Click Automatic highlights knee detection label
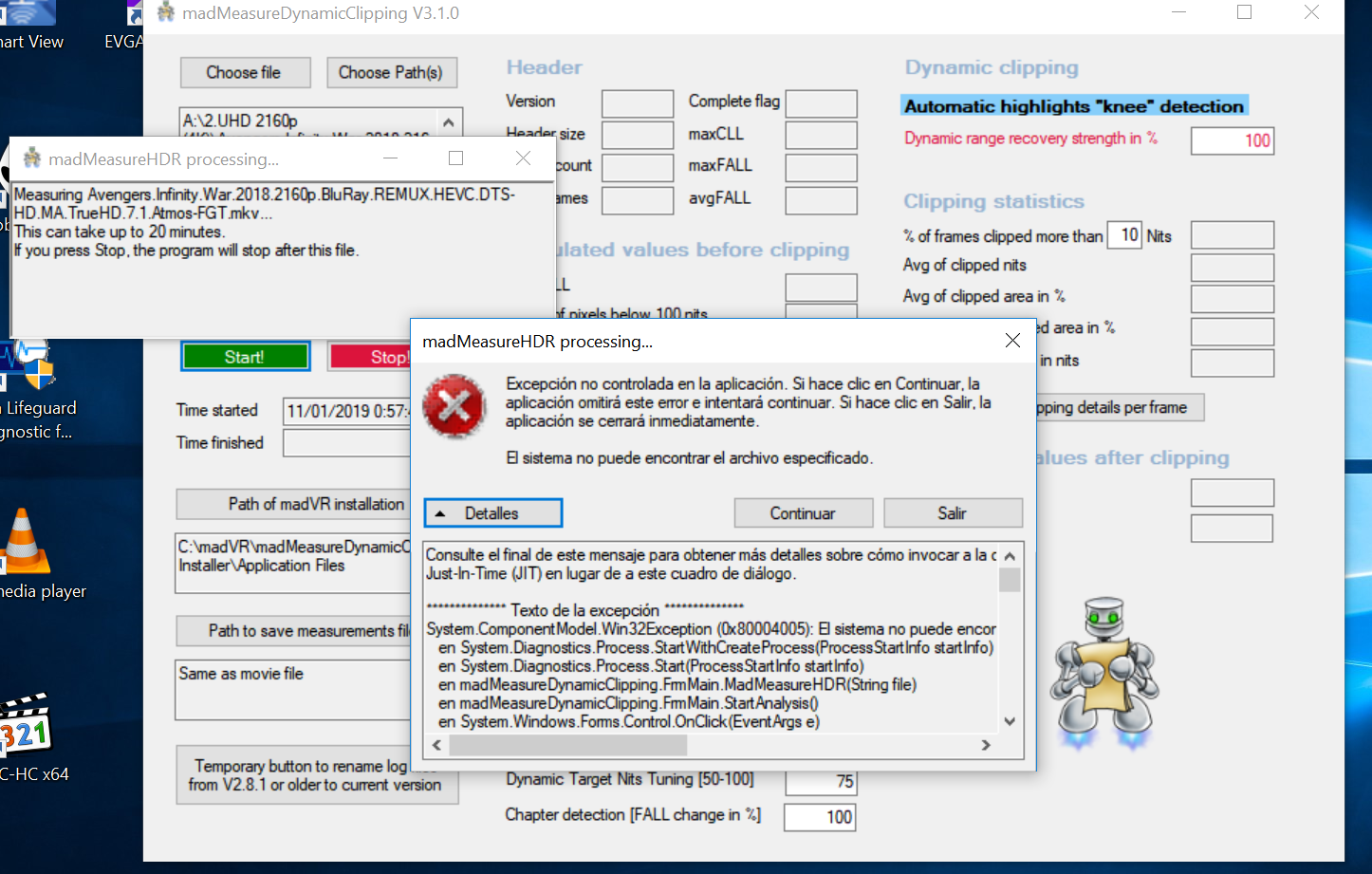Viewport: 1372px width, 874px height. (1073, 106)
